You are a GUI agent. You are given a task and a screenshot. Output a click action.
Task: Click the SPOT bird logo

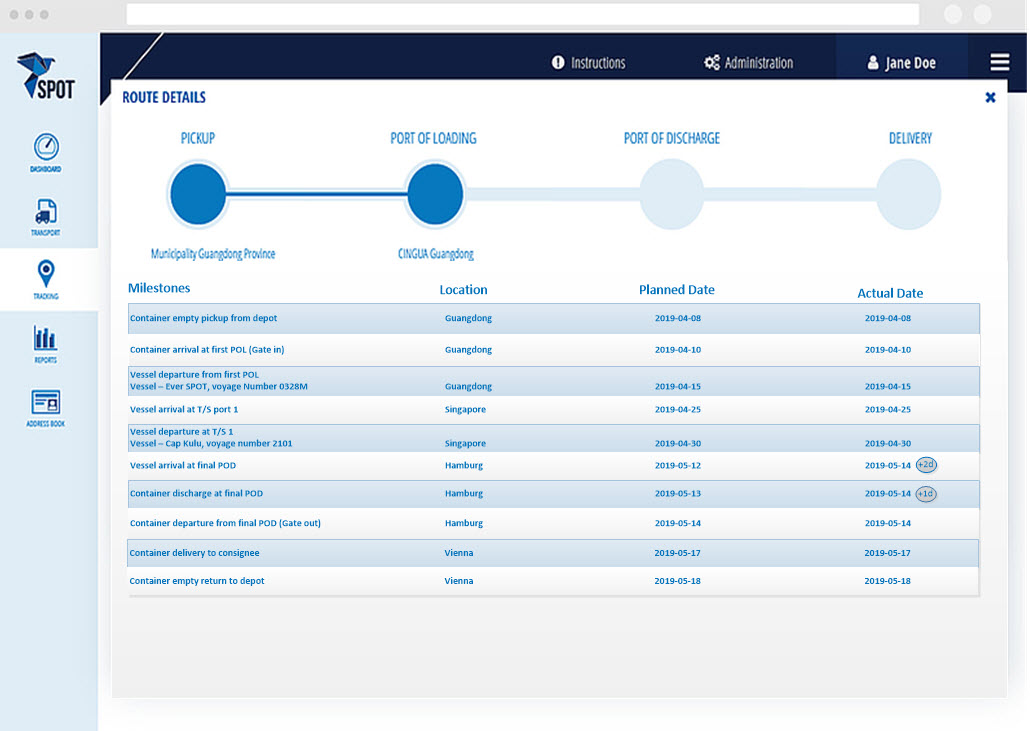(46, 77)
